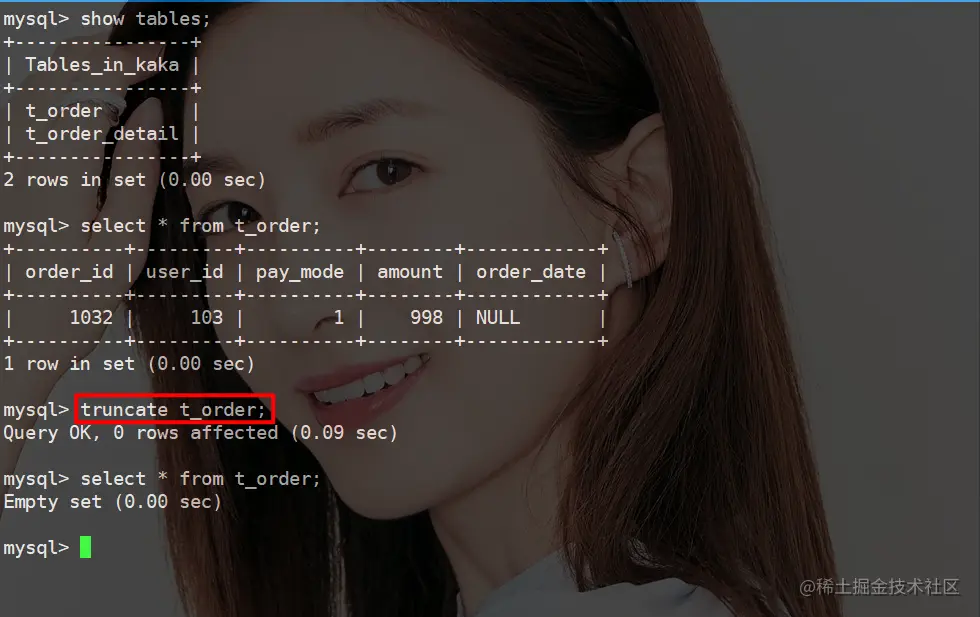Click the 'show tables;' command text
This screenshot has width=980, height=617.
[145, 19]
